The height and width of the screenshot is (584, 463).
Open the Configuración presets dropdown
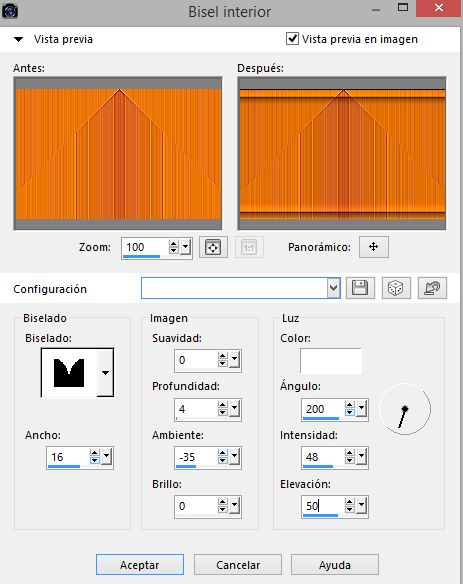pos(333,288)
